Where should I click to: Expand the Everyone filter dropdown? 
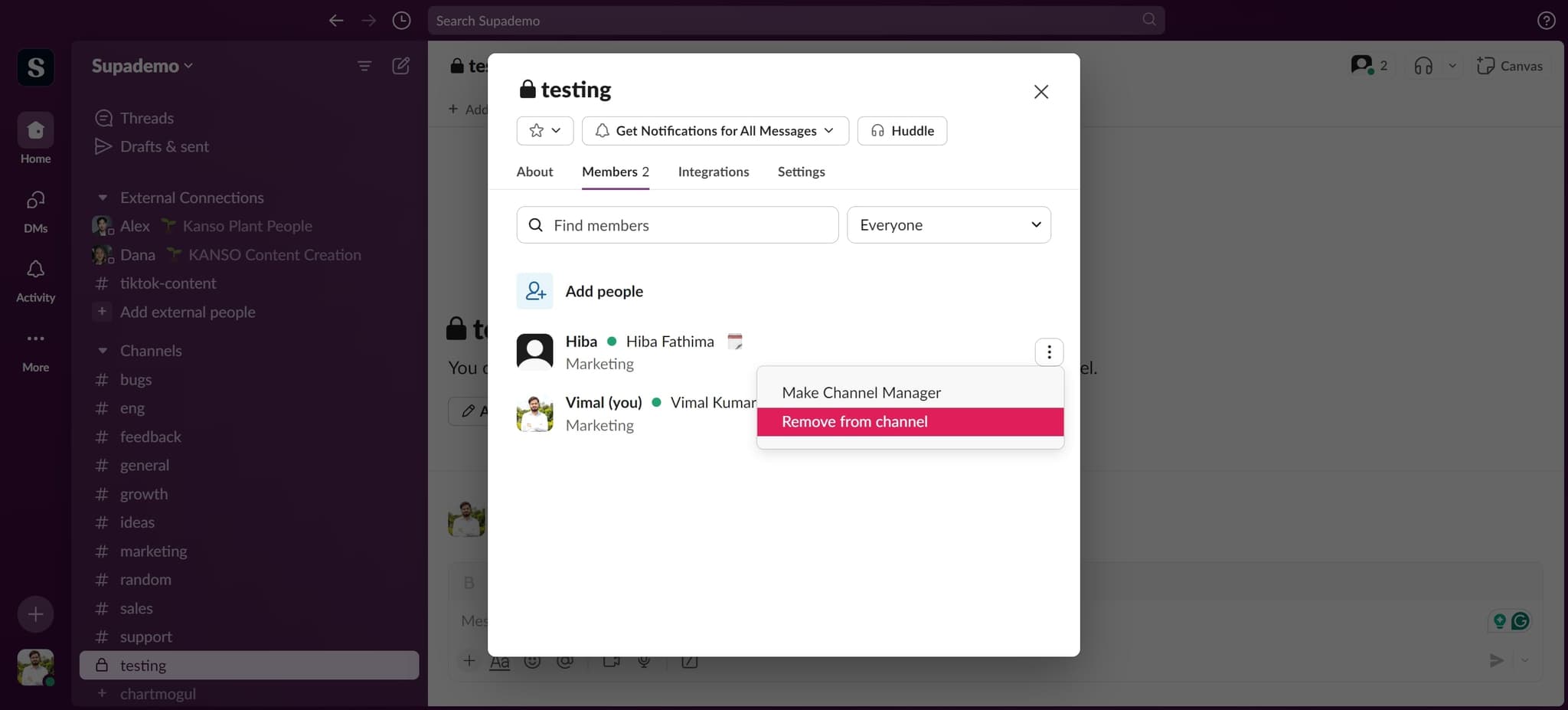coord(948,225)
